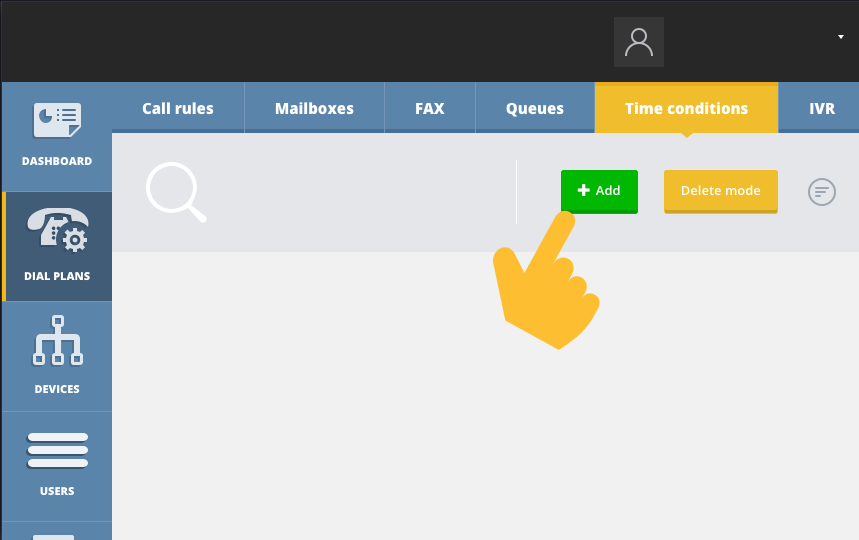Open the Devices network tree icon
This screenshot has width=859, height=540.
pyautogui.click(x=57, y=341)
